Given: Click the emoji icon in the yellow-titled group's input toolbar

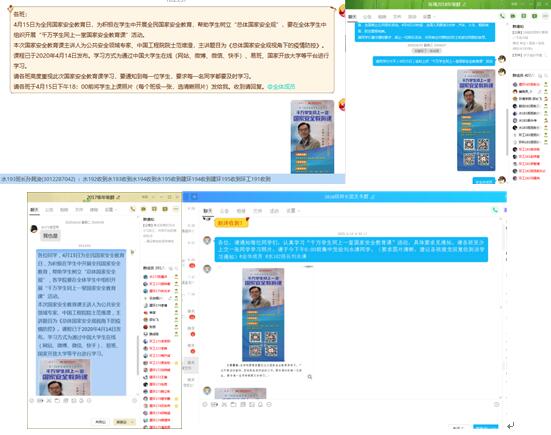Looking at the screenshot, I should [32, 401].
